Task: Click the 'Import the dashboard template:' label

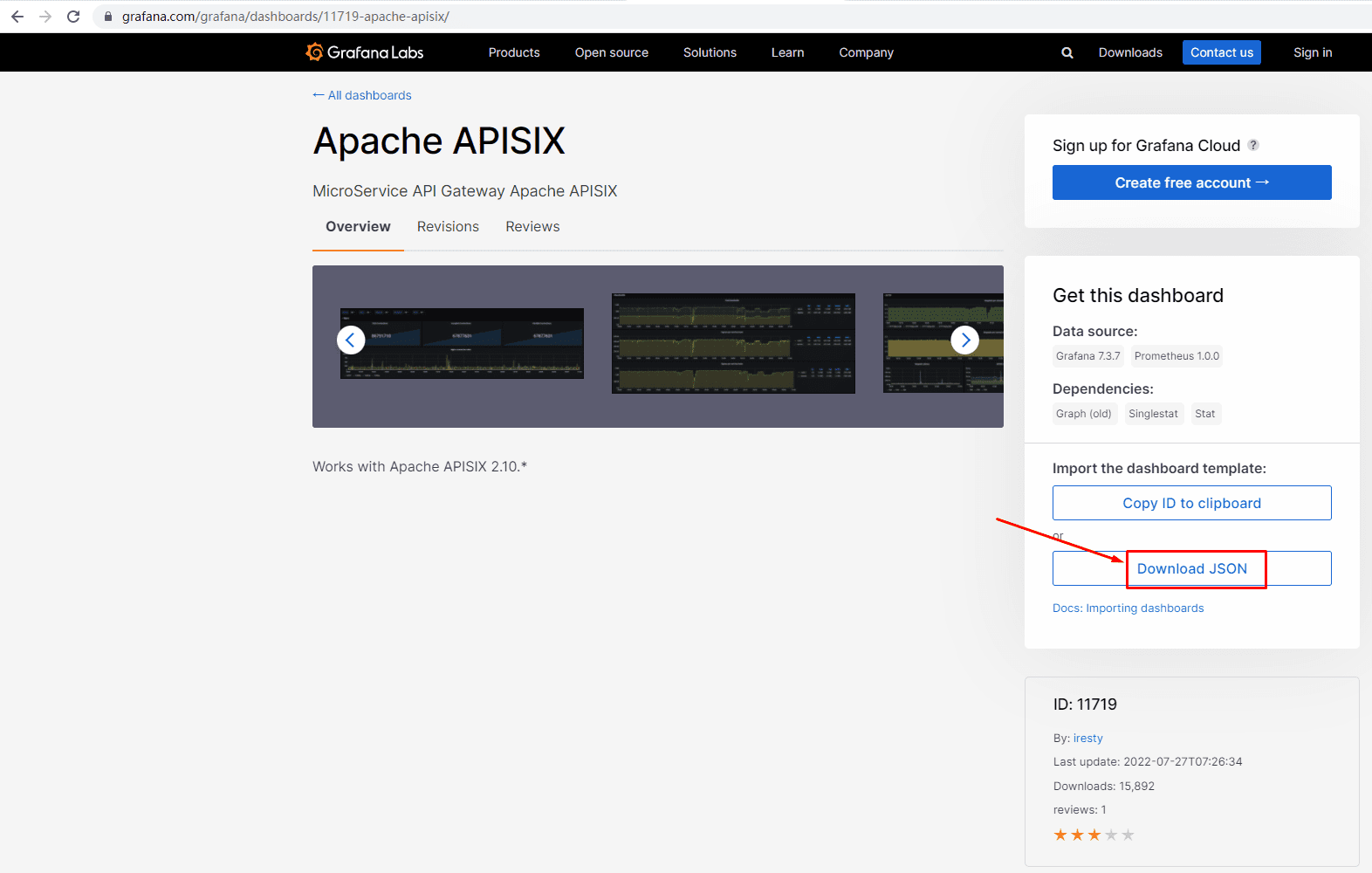Action: tap(1159, 469)
